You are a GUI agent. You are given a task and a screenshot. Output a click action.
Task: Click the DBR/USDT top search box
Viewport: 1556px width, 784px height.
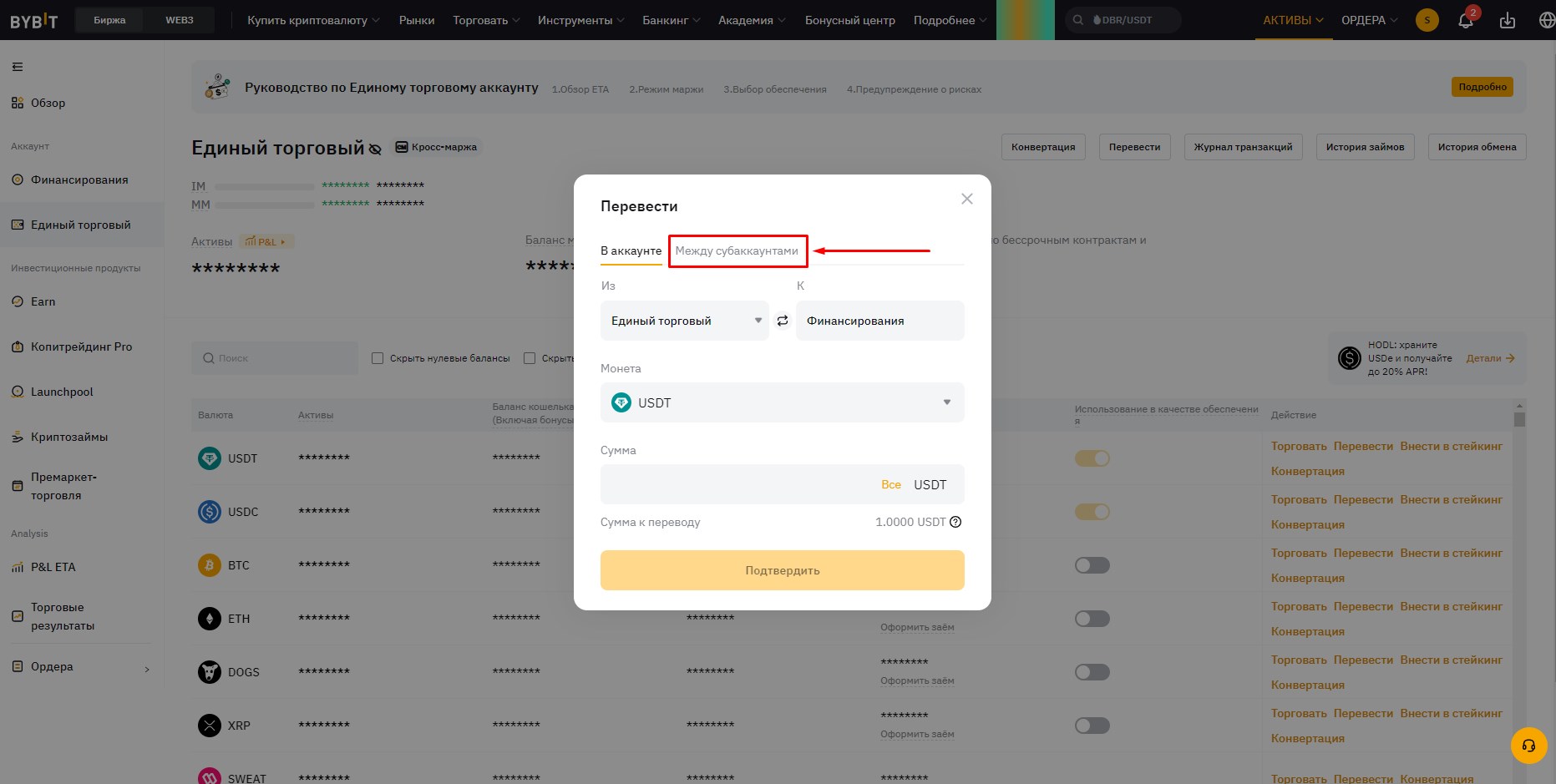(1123, 20)
